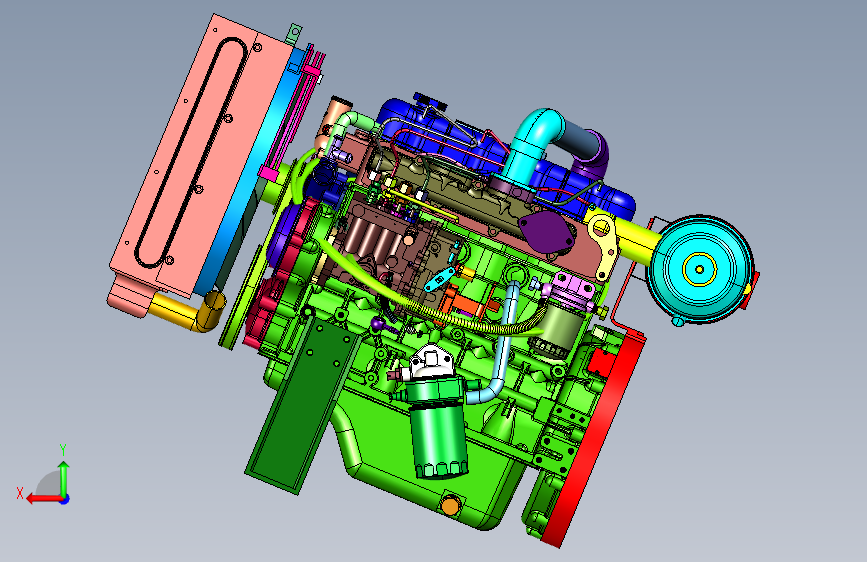Select the purple oval cover plate
This screenshot has height=562, width=867.
547,232
